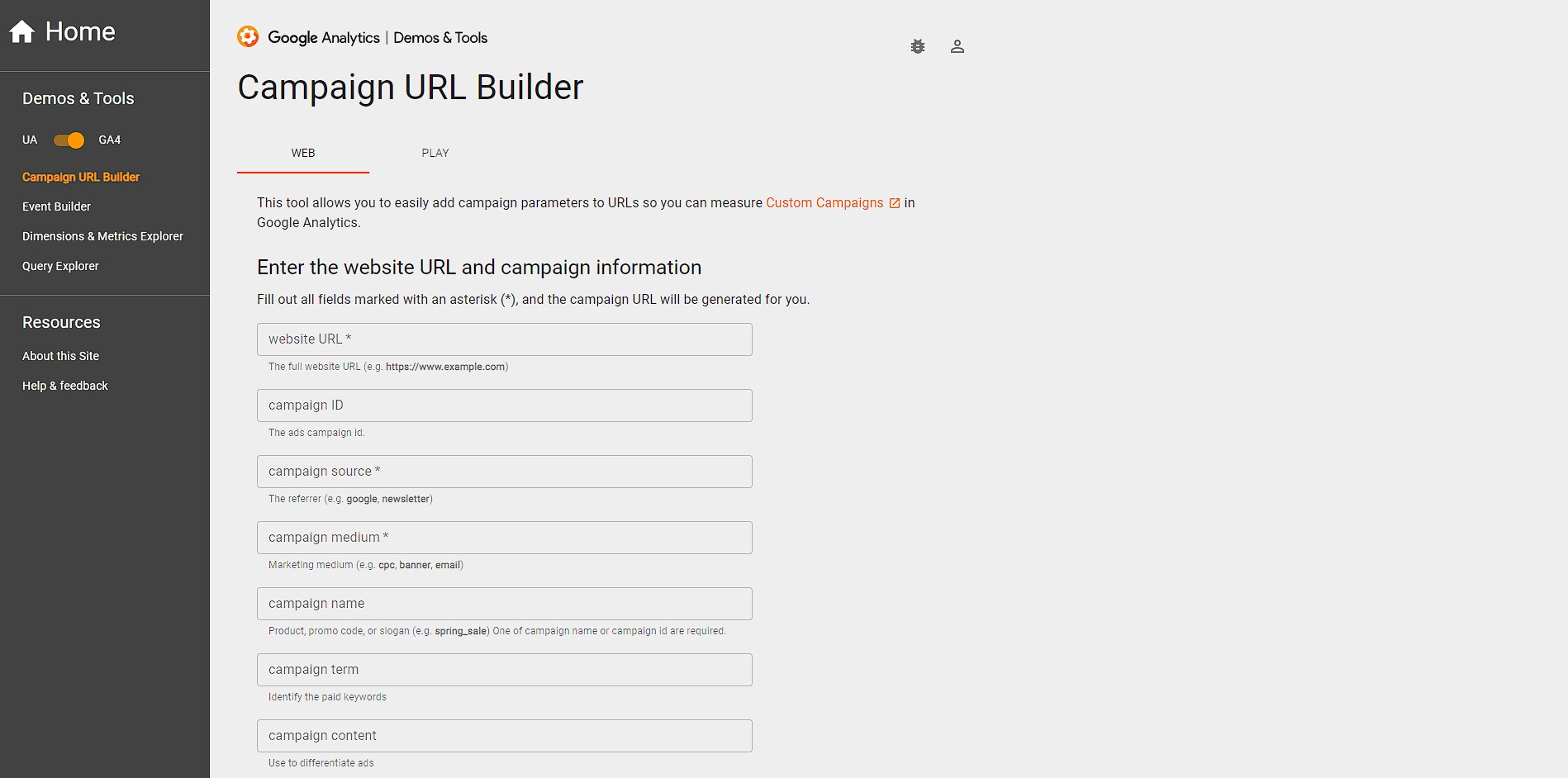The image size is (1568, 778).
Task: Open the user account icon
Action: click(957, 46)
